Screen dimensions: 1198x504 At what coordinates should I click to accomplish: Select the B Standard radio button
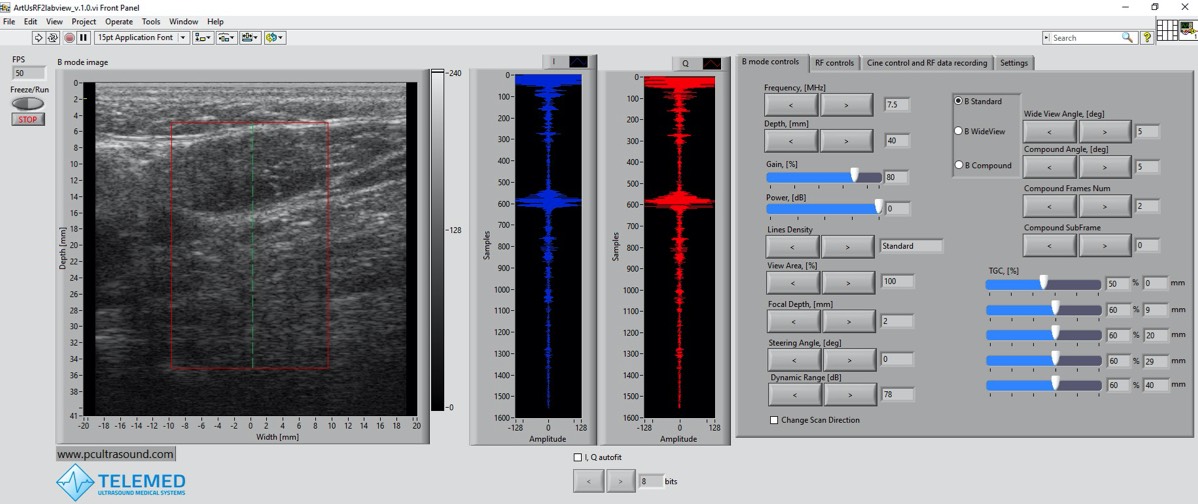958,101
